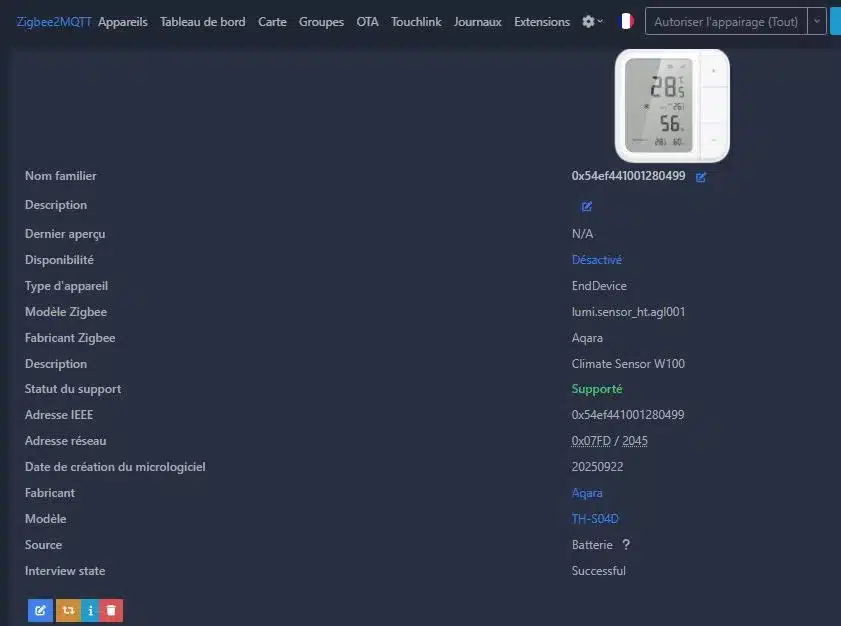Click the interview info icon button
The height and width of the screenshot is (626, 841).
point(90,610)
